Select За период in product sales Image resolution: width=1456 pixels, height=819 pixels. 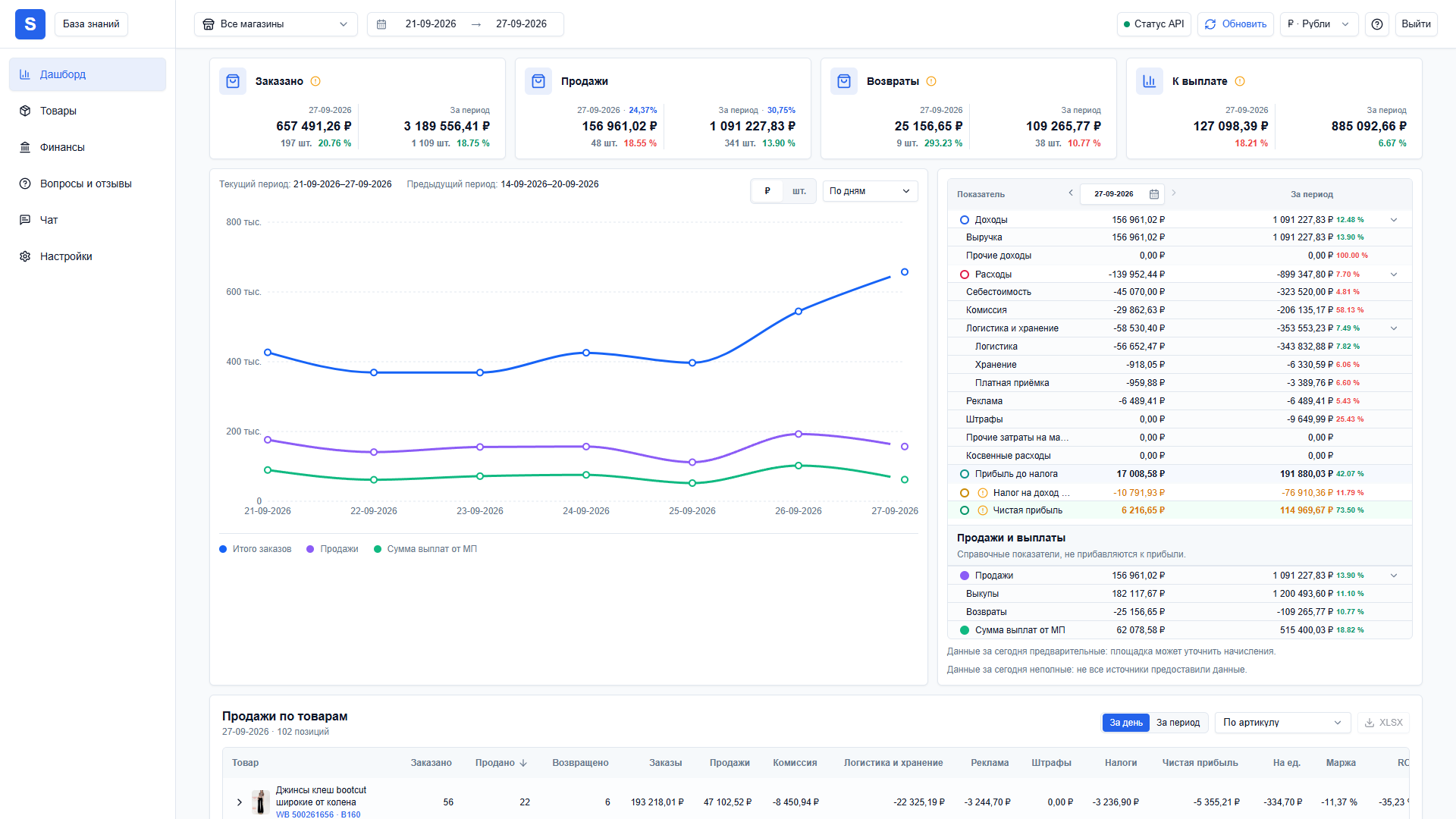[1178, 723]
